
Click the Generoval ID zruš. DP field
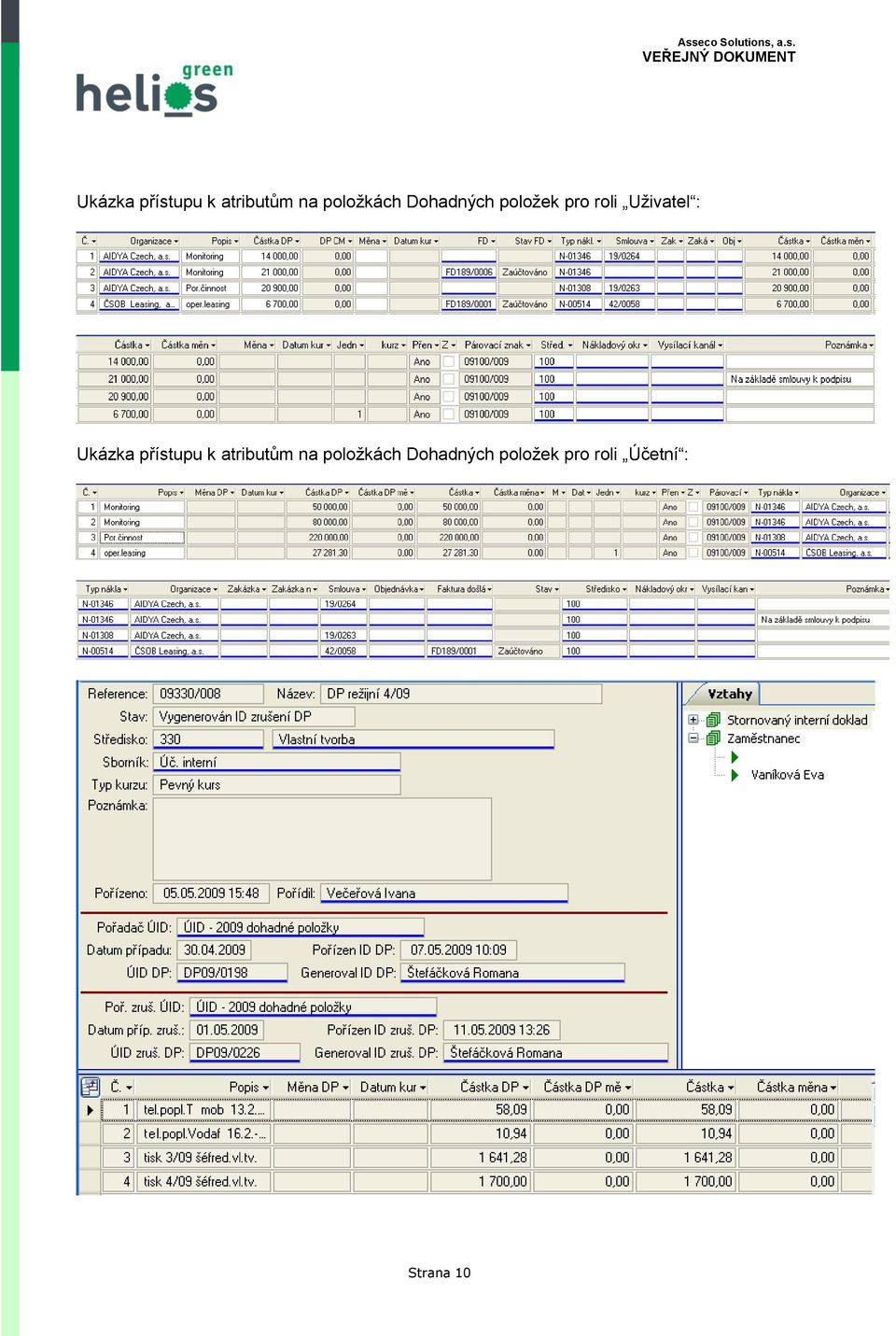(x=556, y=1053)
